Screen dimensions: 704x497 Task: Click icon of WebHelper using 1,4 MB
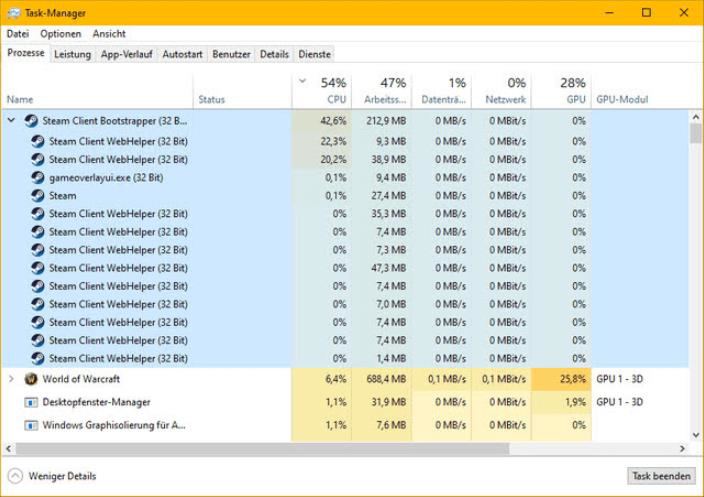[x=38, y=358]
